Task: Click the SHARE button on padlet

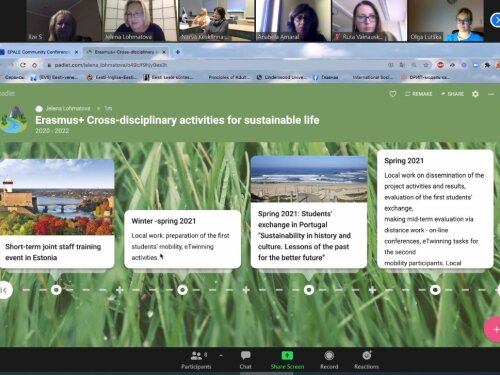Action: 452,94
